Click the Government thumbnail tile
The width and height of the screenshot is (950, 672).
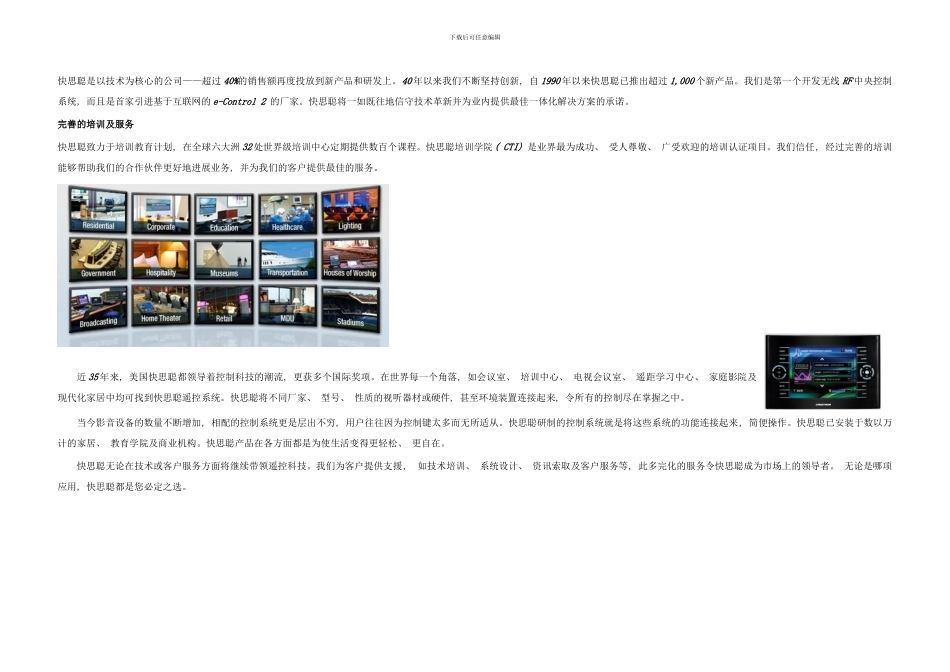98,259
